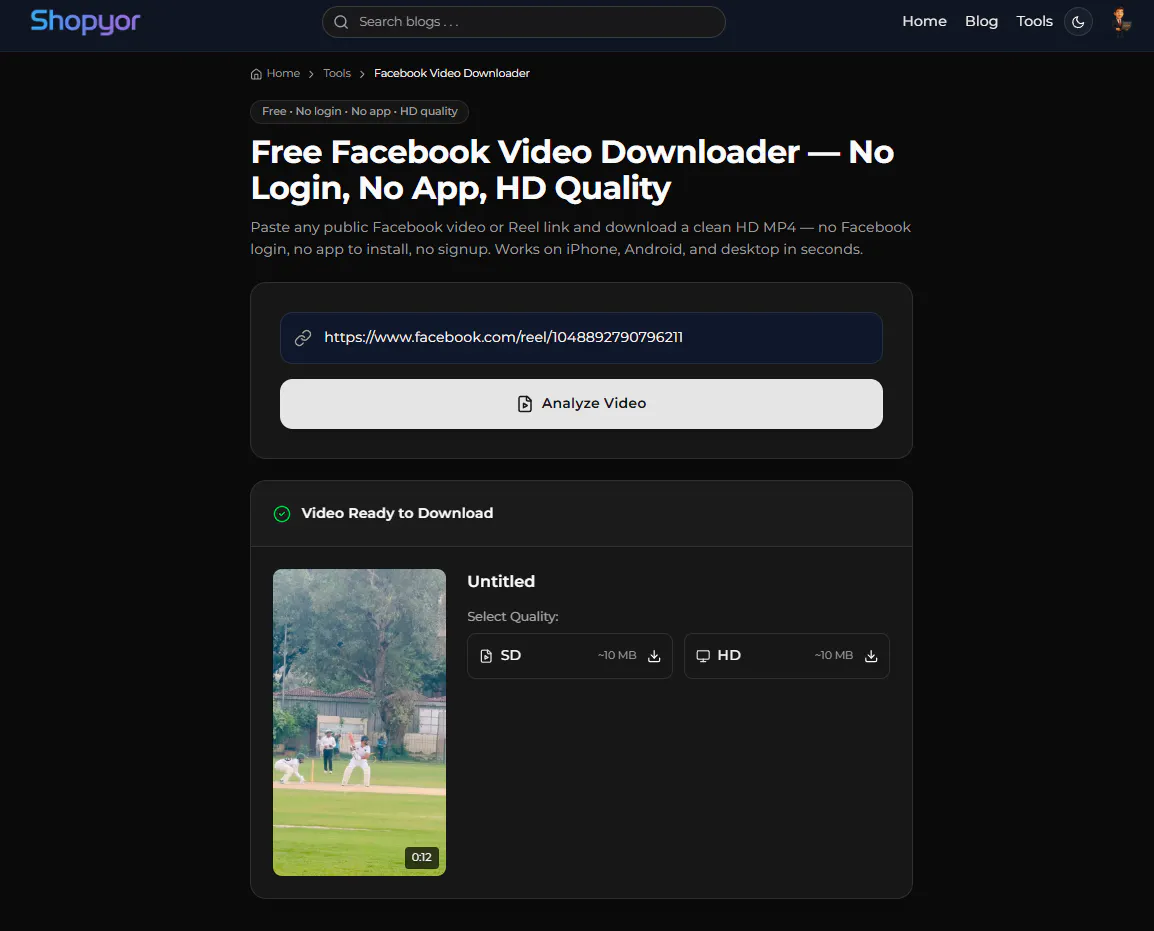This screenshot has height=931, width=1154.
Task: Open the cricket video thumbnail
Action: tap(359, 722)
